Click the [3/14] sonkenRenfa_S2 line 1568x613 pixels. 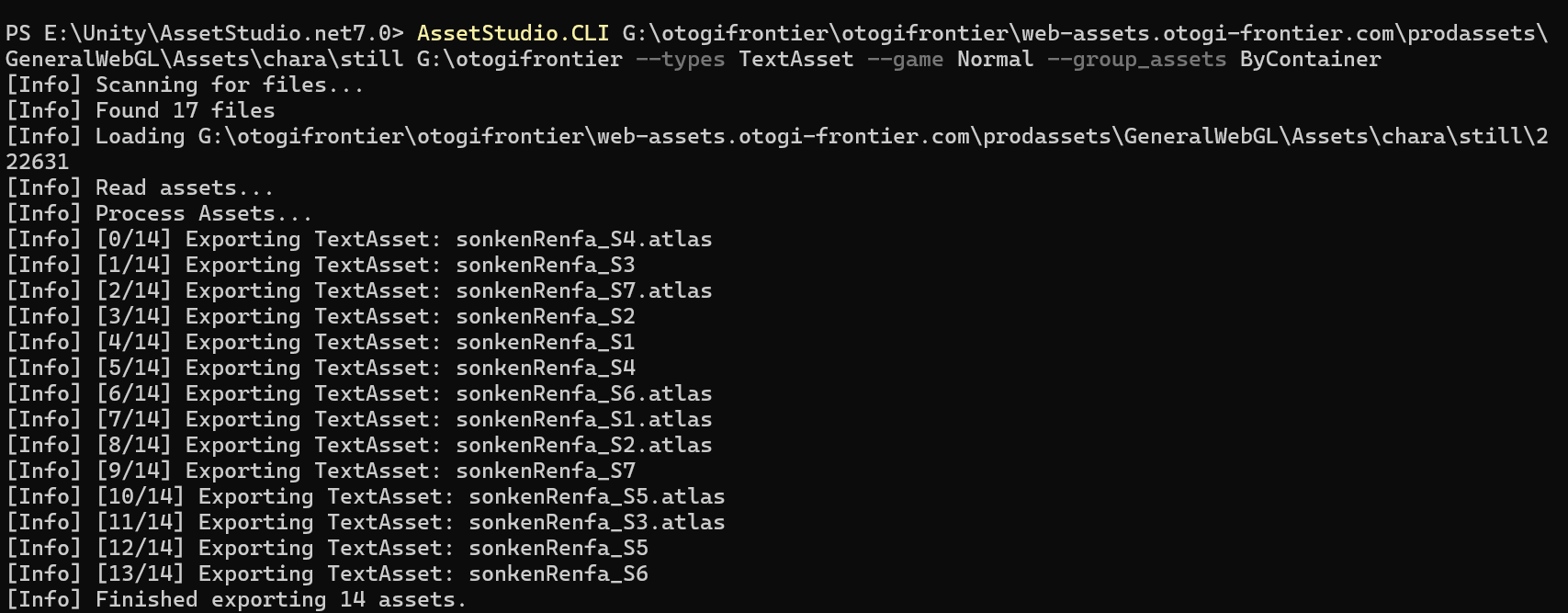point(321,316)
